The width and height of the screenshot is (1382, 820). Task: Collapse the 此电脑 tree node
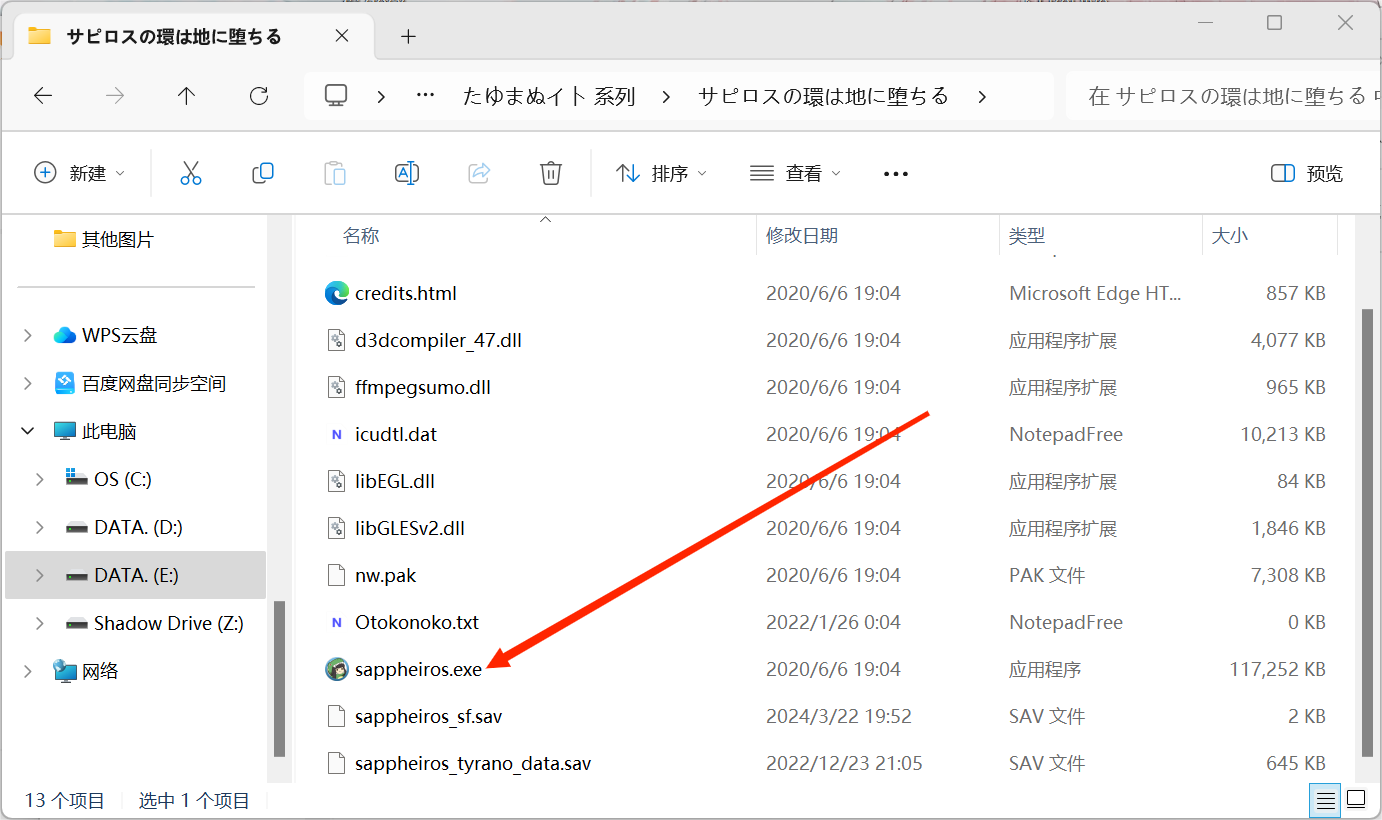(27, 432)
